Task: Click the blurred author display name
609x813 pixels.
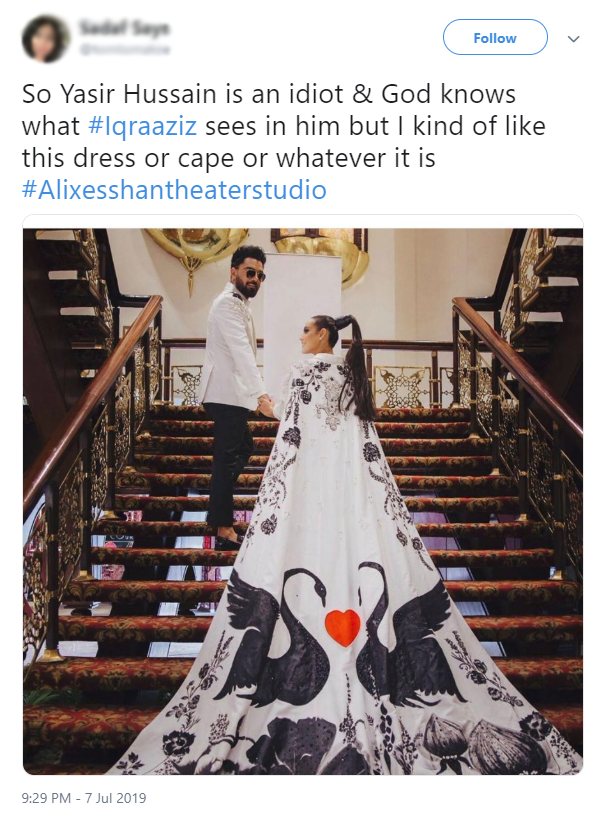Action: (124, 27)
